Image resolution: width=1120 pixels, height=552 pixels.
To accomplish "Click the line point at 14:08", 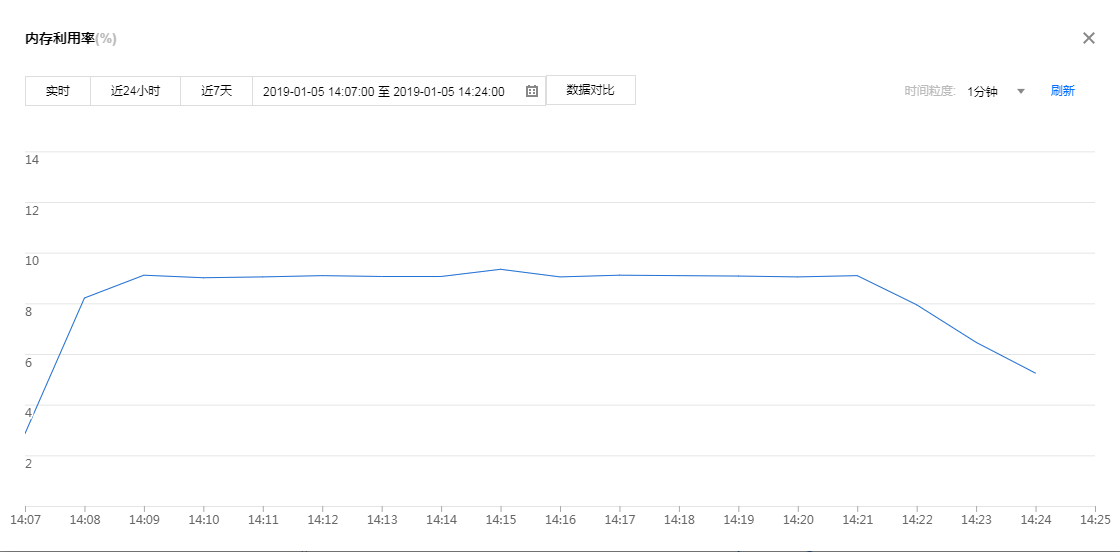I will (84, 298).
